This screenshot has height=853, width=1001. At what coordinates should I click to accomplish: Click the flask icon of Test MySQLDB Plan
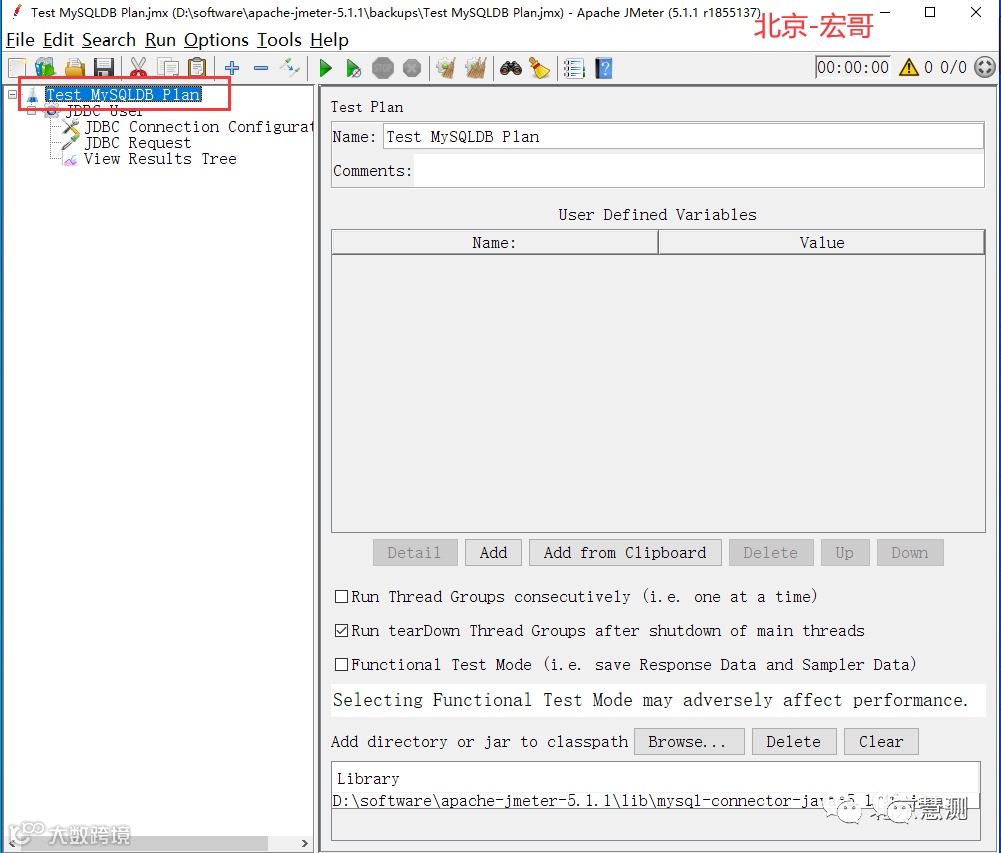coord(33,95)
